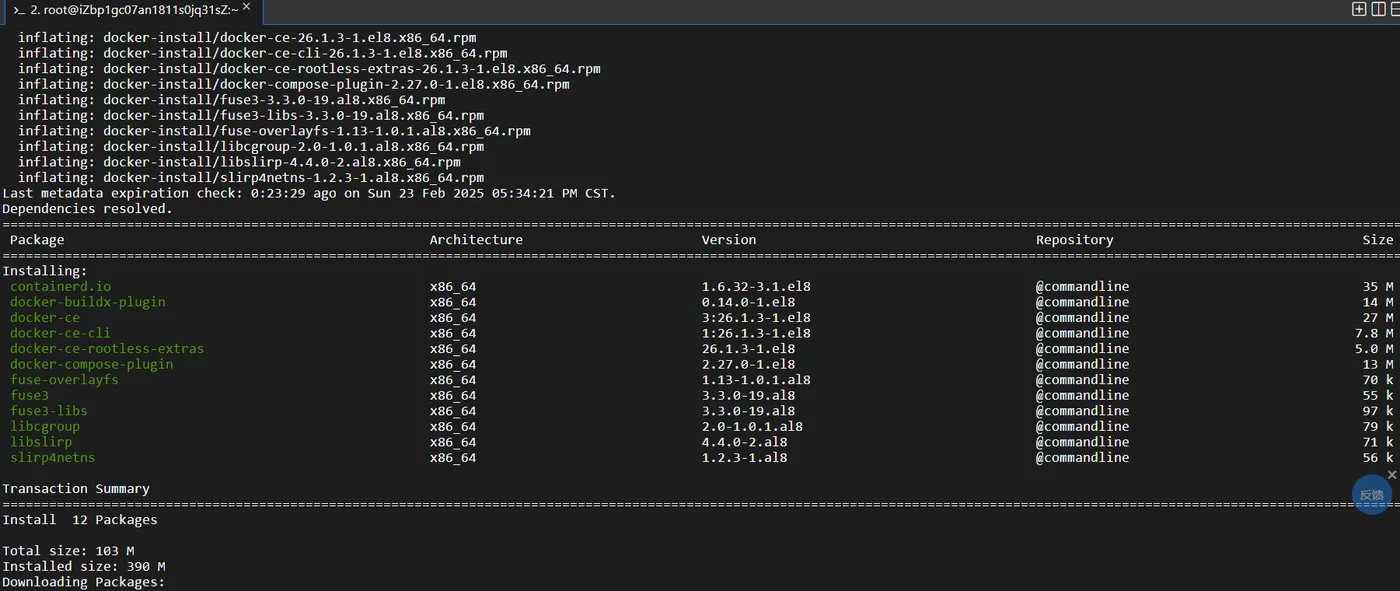The width and height of the screenshot is (1400, 591).
Task: Click the Package column header
Action: click(37, 240)
